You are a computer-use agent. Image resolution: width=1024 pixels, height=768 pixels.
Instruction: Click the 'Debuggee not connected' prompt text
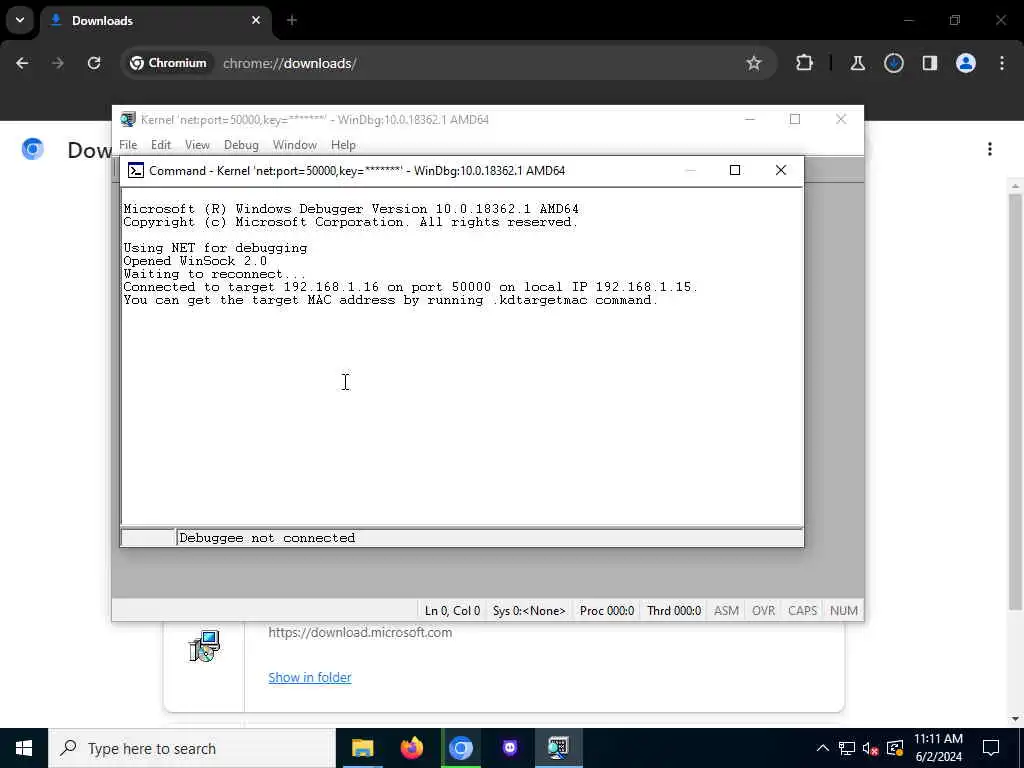pos(267,538)
